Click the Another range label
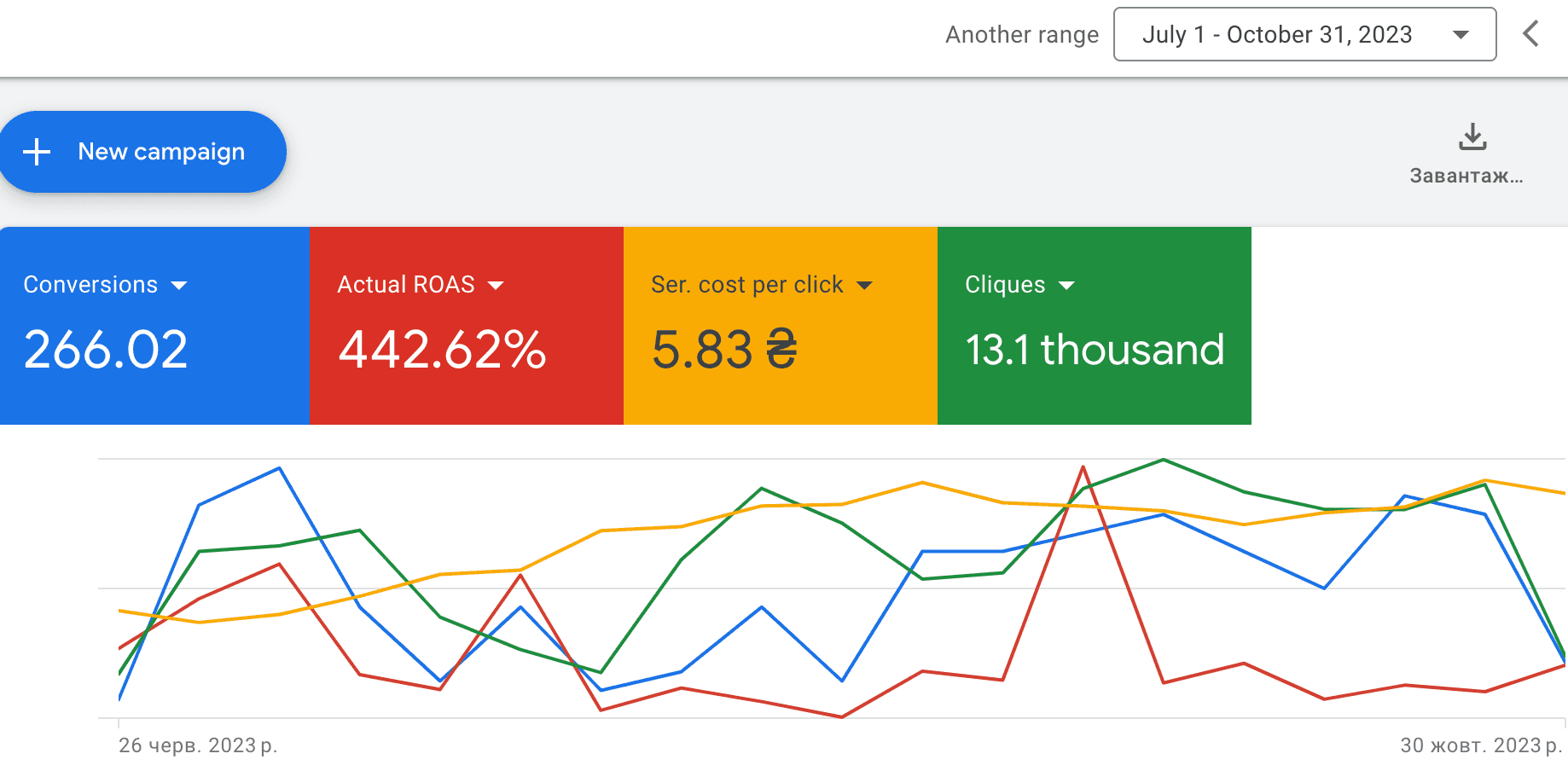Image resolution: width=1568 pixels, height=771 pixels. pos(1022,35)
